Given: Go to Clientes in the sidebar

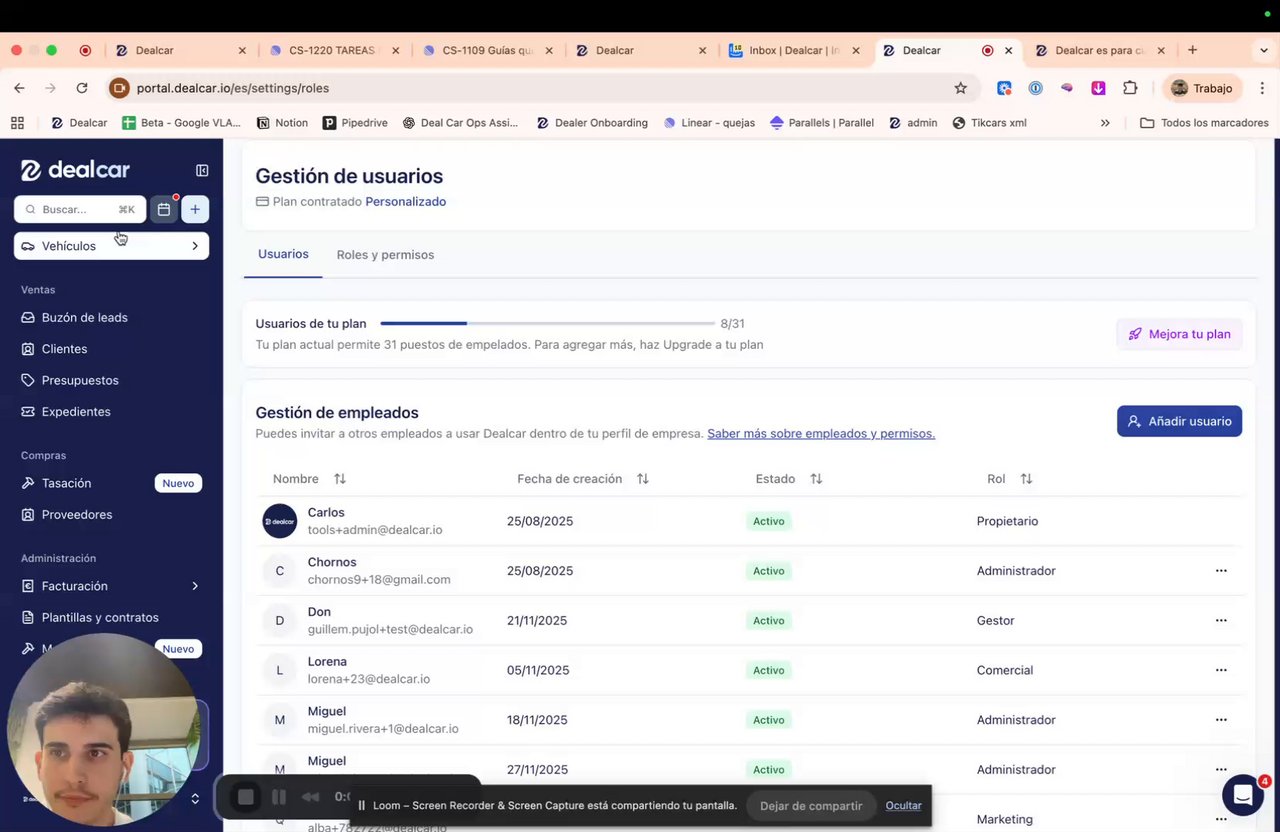Looking at the screenshot, I should tap(64, 349).
